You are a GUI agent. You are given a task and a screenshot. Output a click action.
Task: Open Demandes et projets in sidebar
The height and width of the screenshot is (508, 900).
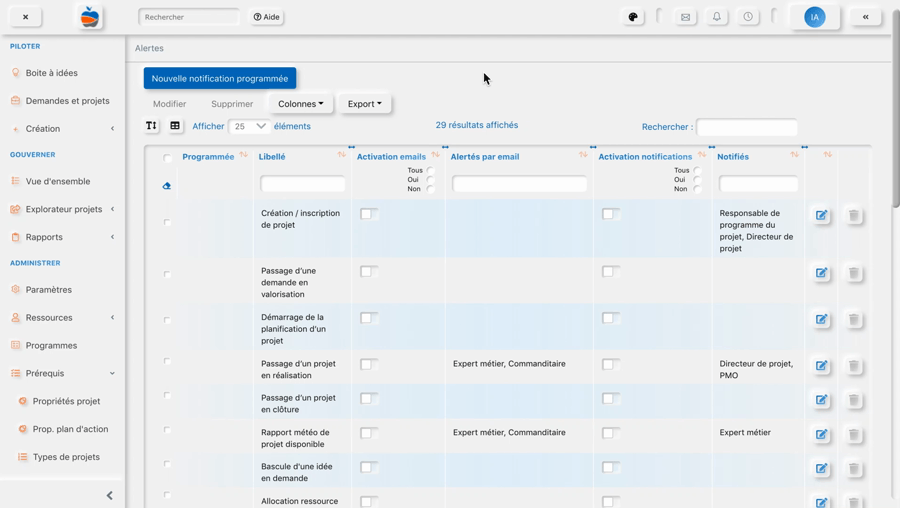click(x=68, y=100)
